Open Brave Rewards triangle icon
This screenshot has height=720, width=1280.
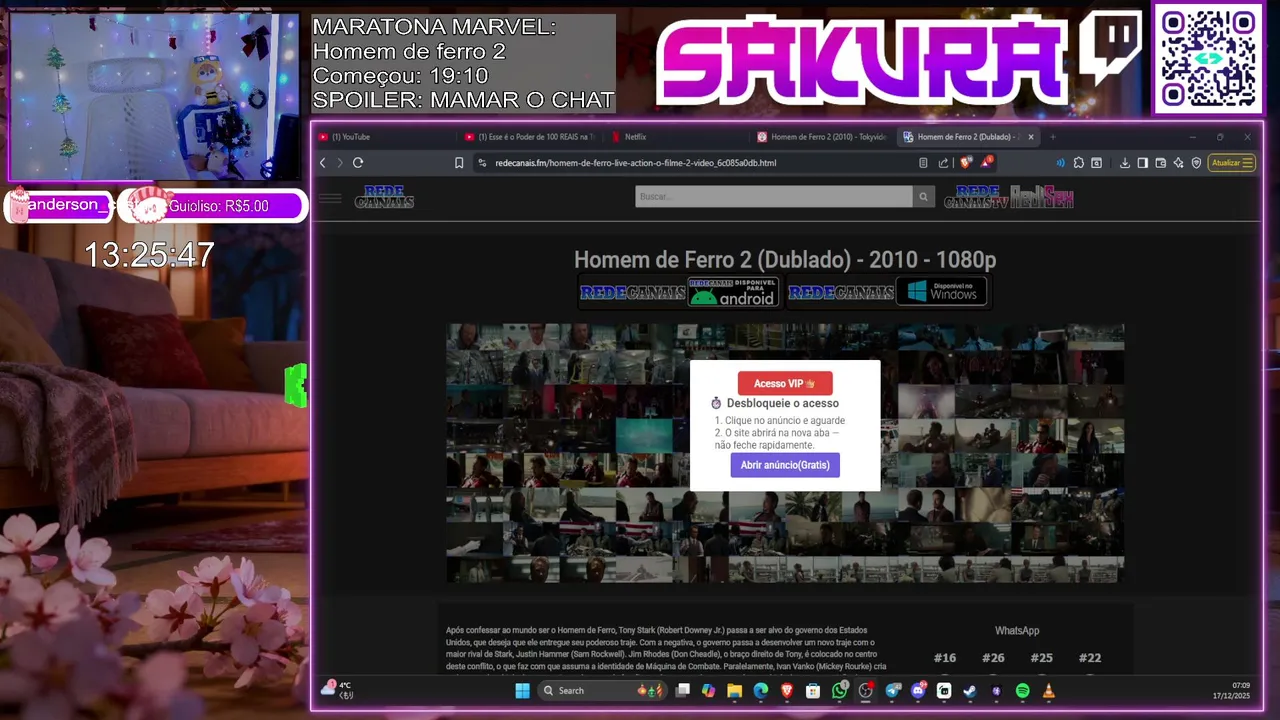click(986, 162)
